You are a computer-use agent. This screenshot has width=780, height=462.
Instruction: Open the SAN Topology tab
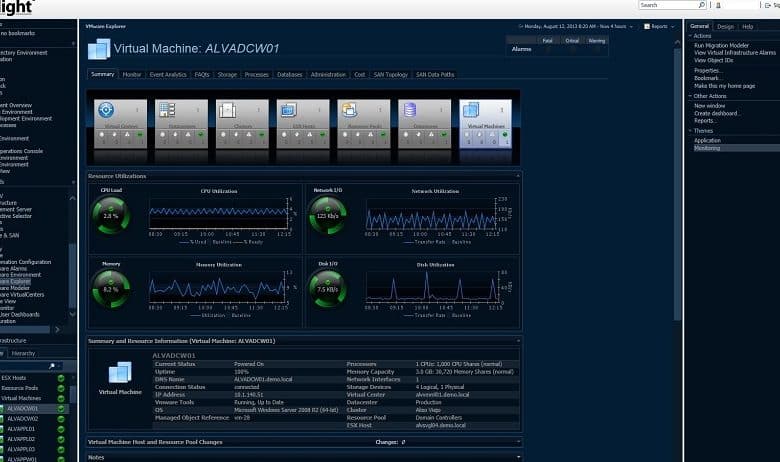(x=390, y=75)
